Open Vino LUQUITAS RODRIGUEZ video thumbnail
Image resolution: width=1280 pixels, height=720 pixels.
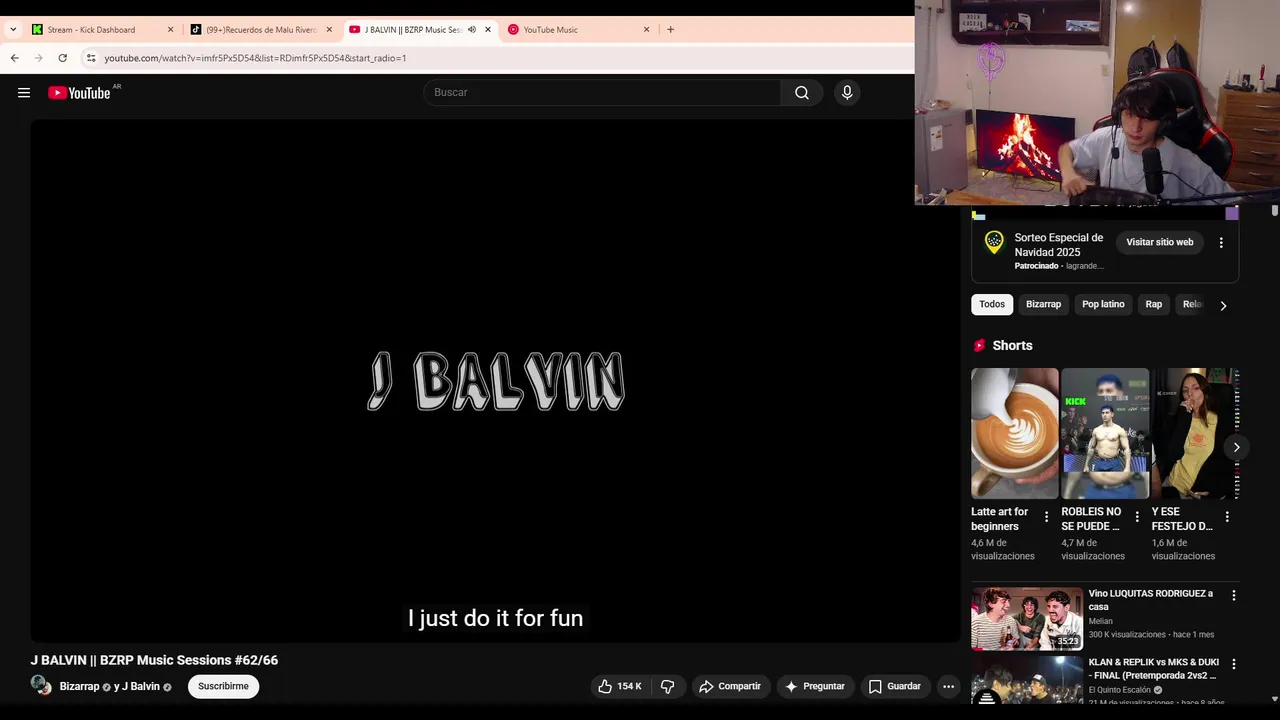pyautogui.click(x=1027, y=619)
